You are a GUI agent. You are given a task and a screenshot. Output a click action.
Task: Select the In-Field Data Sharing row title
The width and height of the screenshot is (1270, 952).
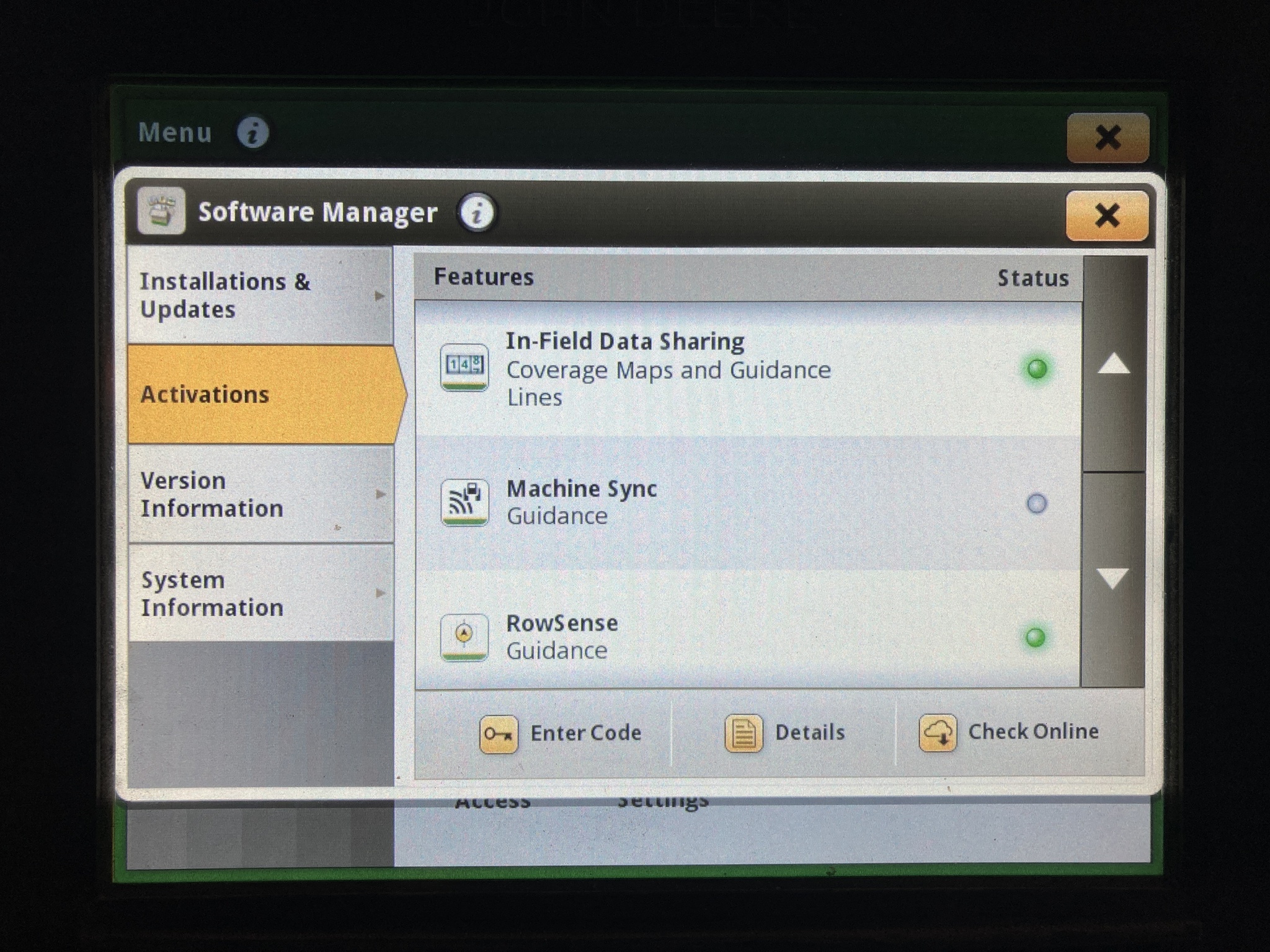625,342
